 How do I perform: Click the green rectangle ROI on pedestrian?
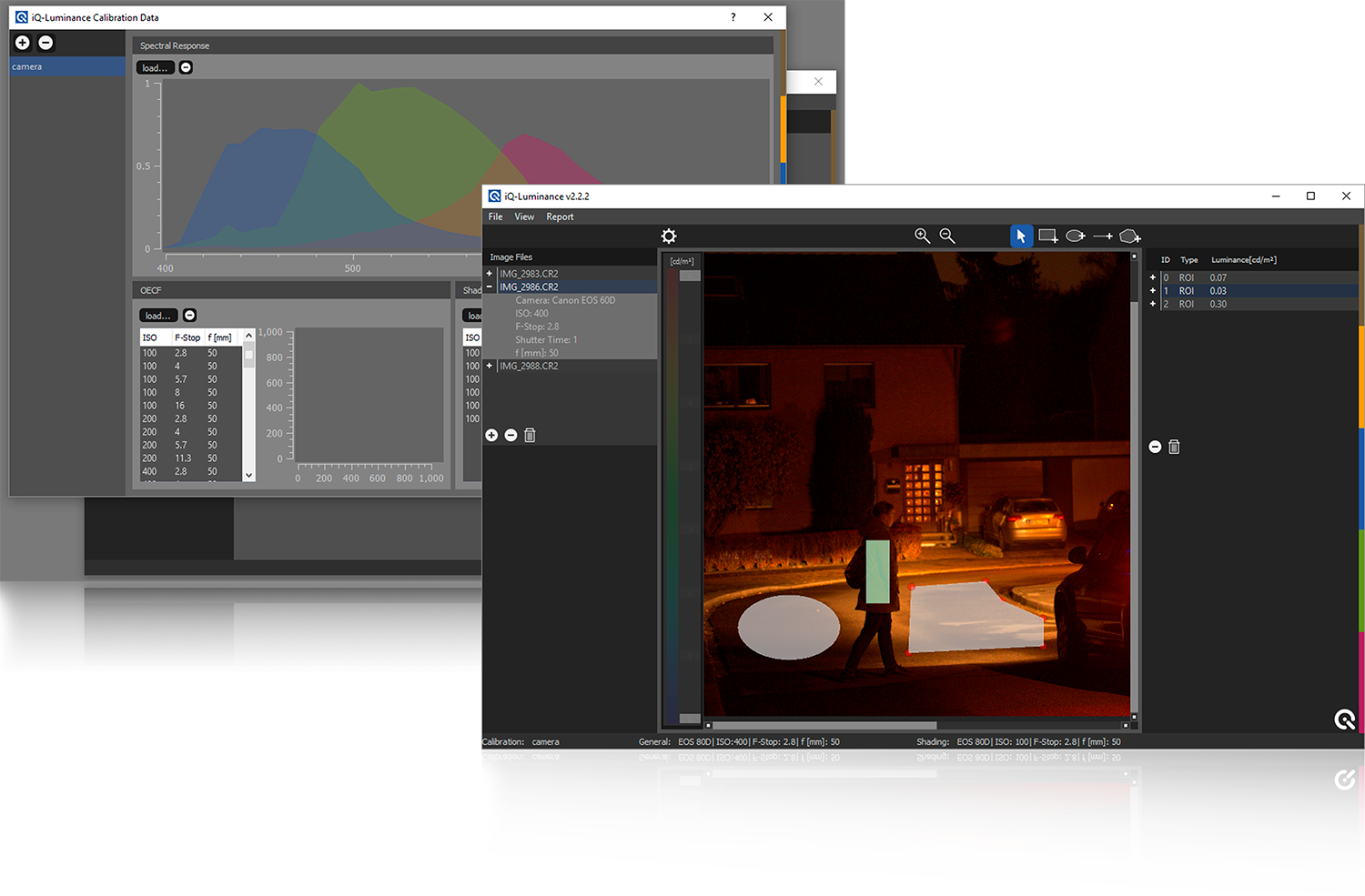(877, 571)
